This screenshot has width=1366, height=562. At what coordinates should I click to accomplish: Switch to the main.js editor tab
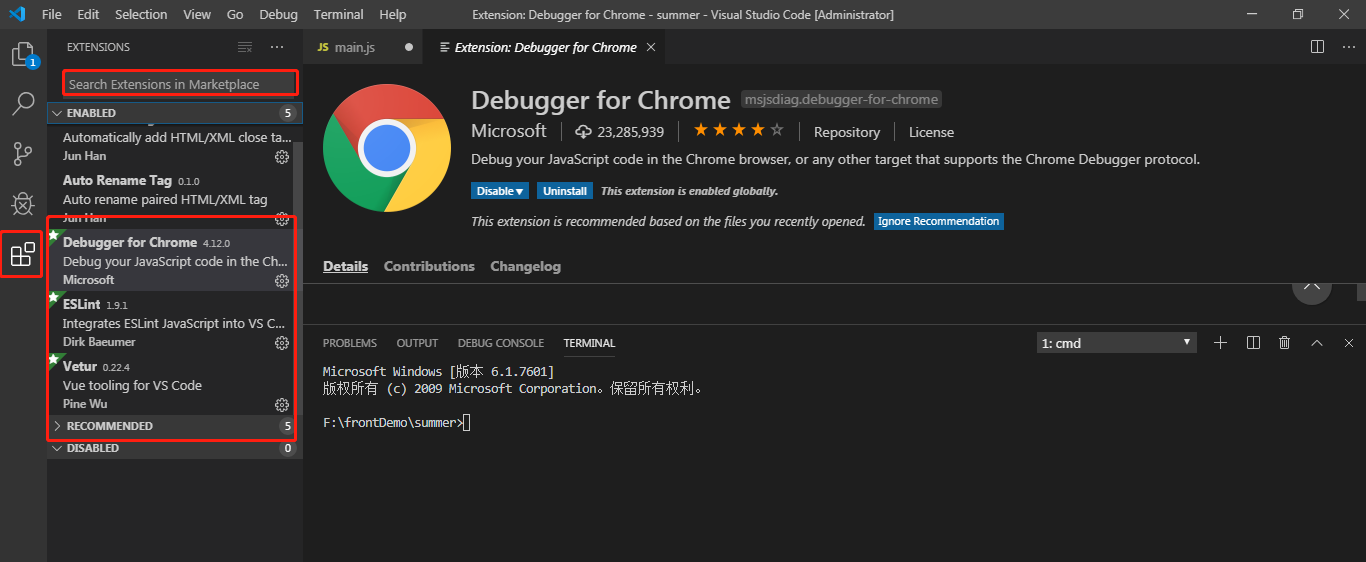363,47
